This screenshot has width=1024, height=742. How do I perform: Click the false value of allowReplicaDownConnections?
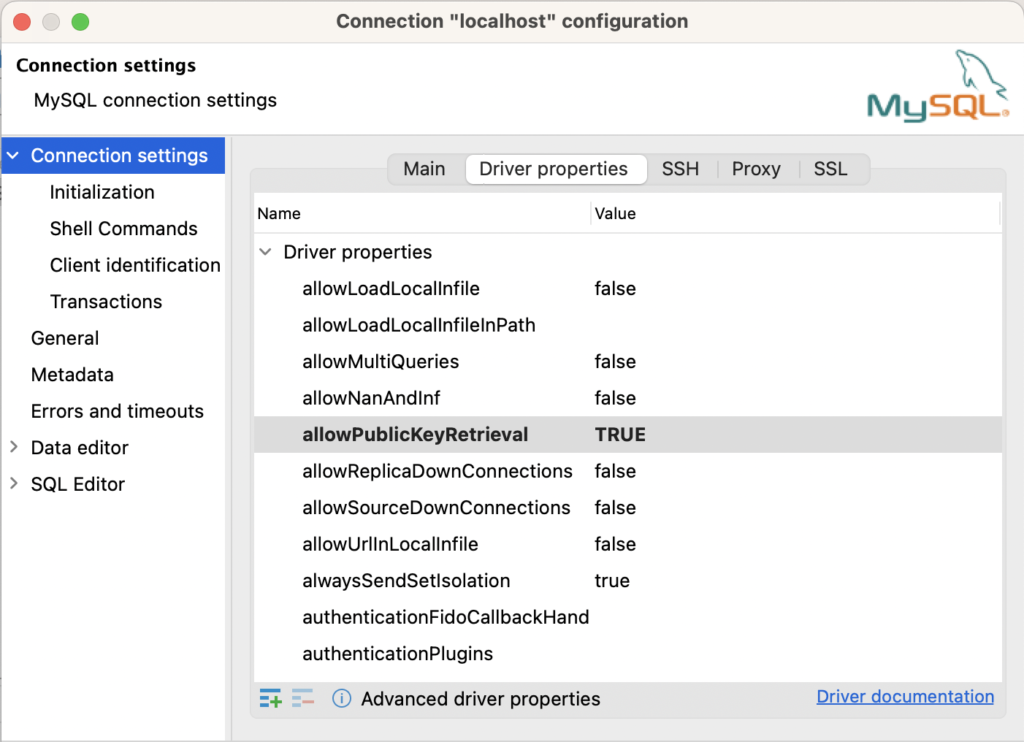coord(615,471)
